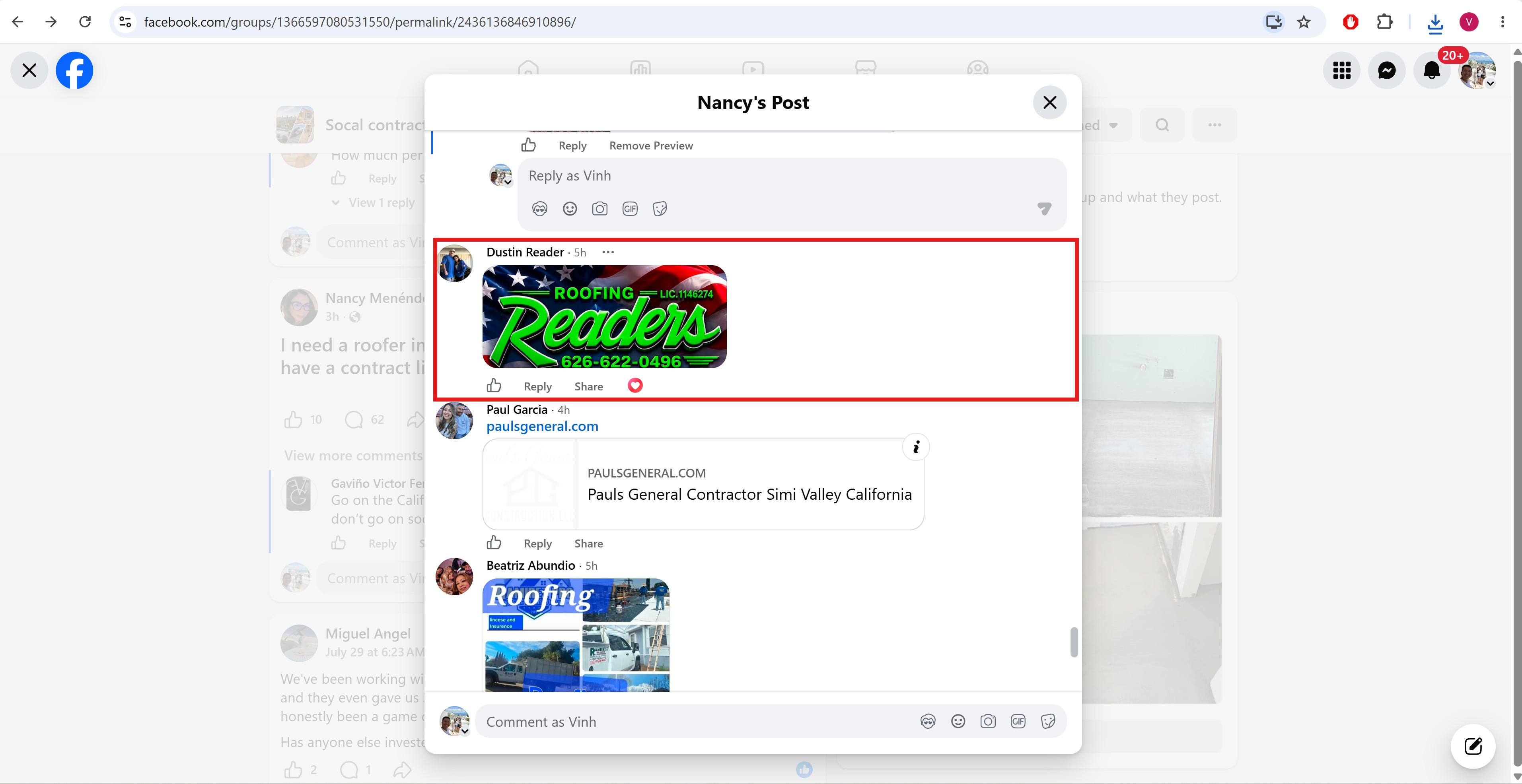Open Paul Garcia's profile picture

coord(454,420)
